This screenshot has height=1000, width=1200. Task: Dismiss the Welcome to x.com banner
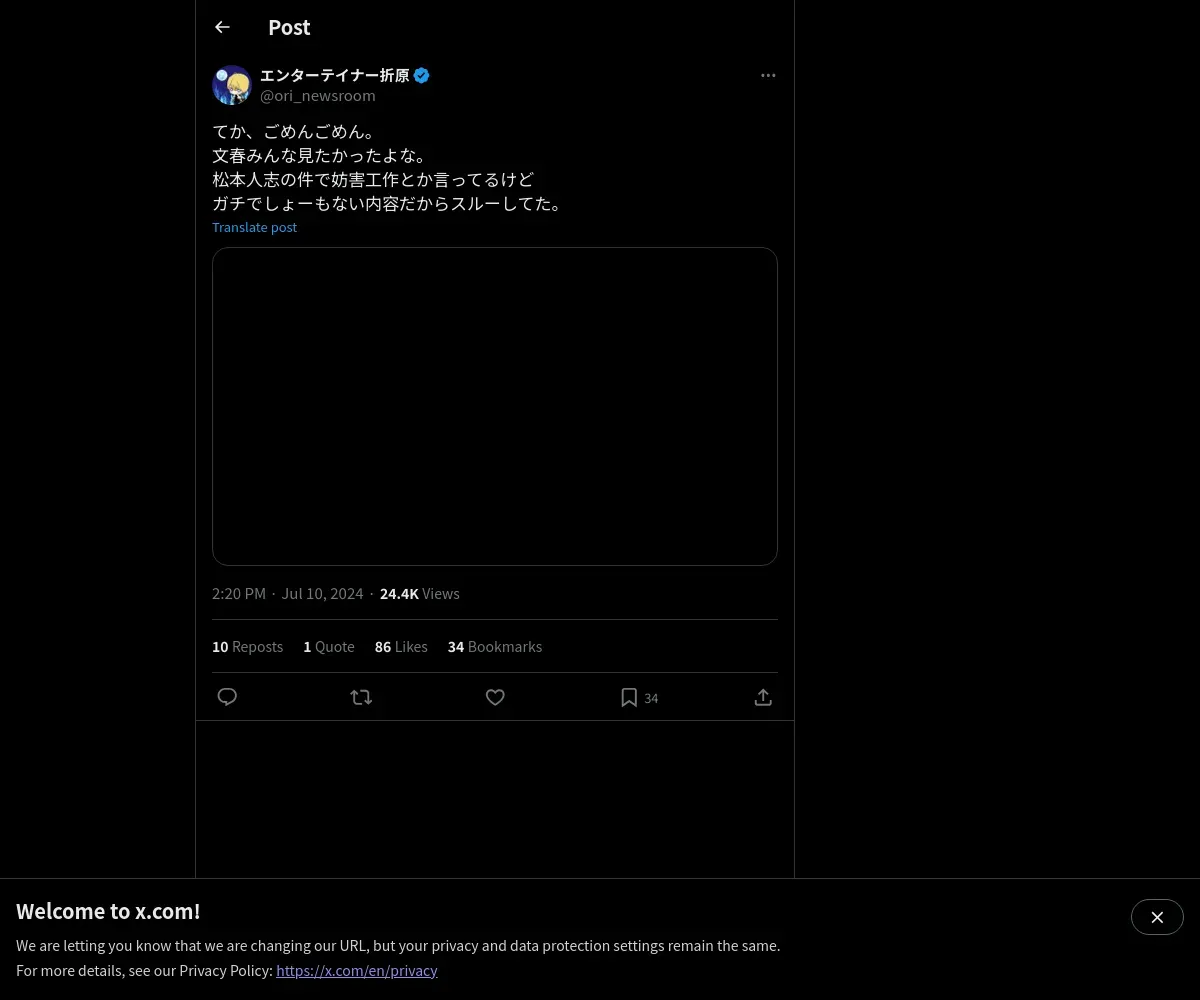click(1157, 917)
